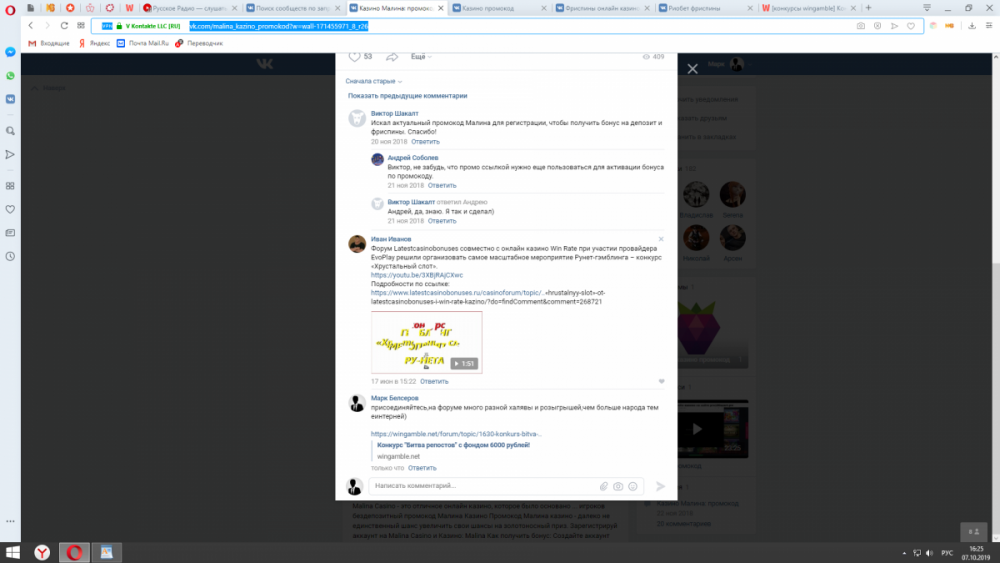Share the post with arrow icon

tap(392, 57)
